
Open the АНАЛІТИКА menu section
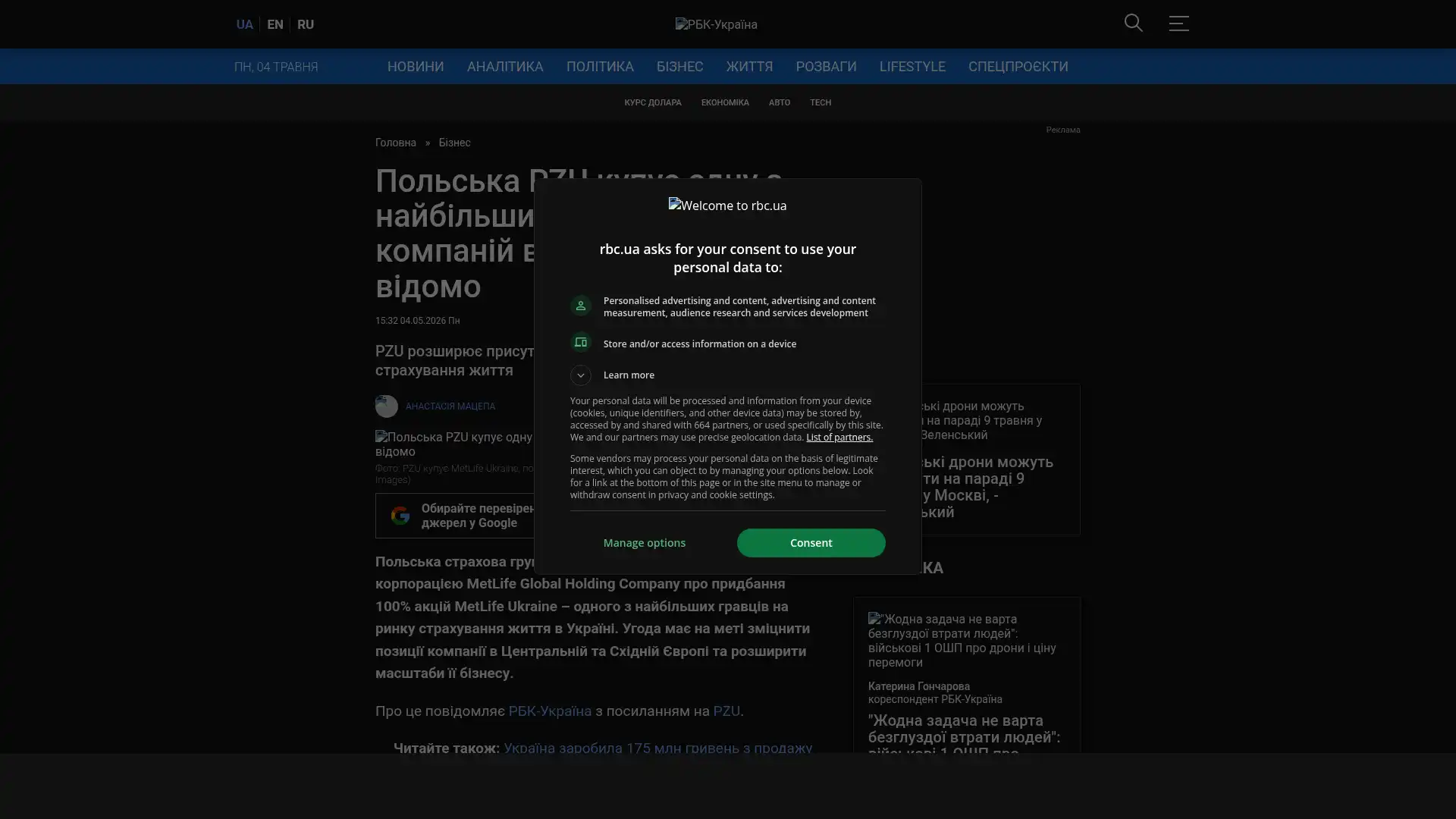point(505,67)
